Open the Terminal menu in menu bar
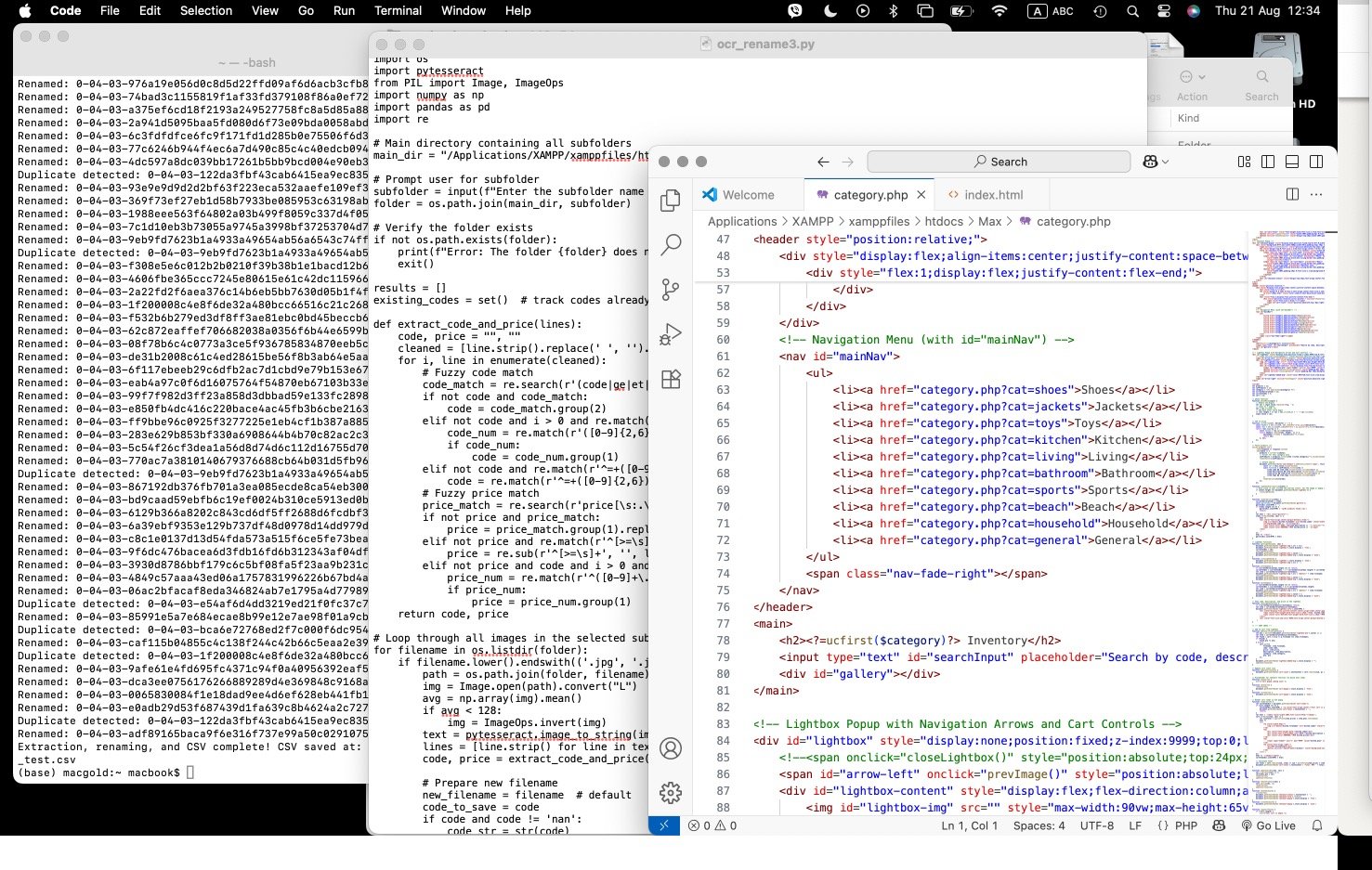Screen dimensions: 1372x870 tap(398, 11)
